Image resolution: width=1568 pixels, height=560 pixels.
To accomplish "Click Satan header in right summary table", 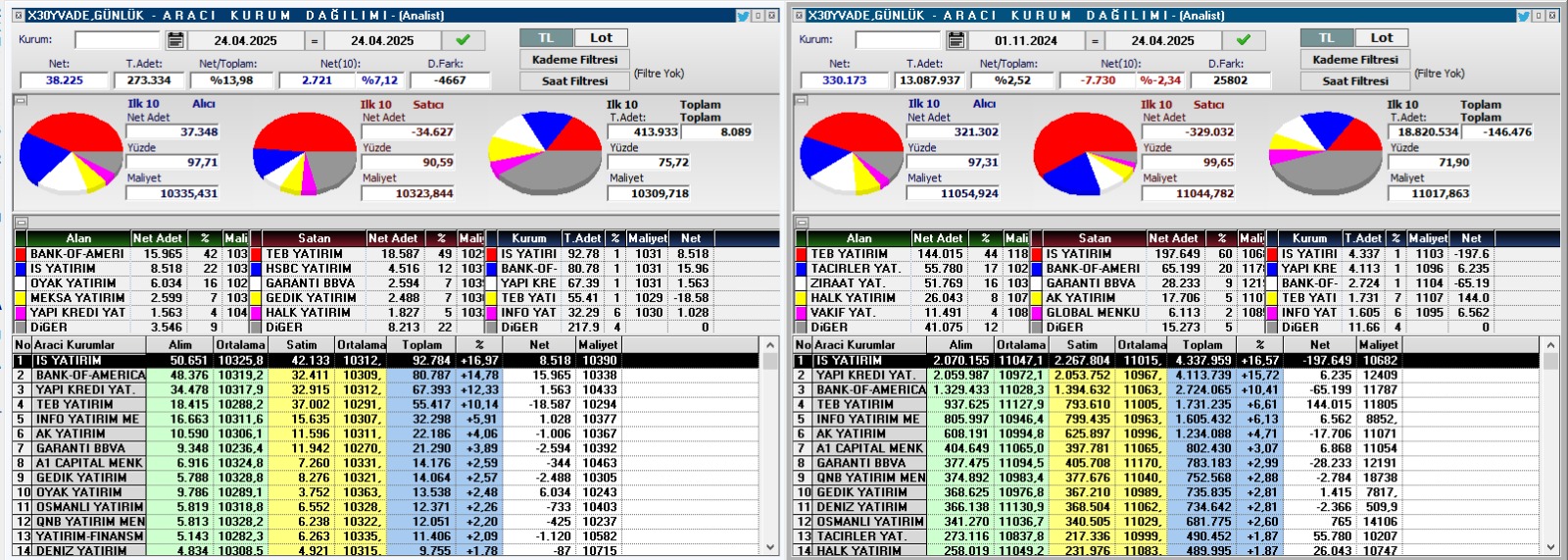I will tap(1095, 238).
